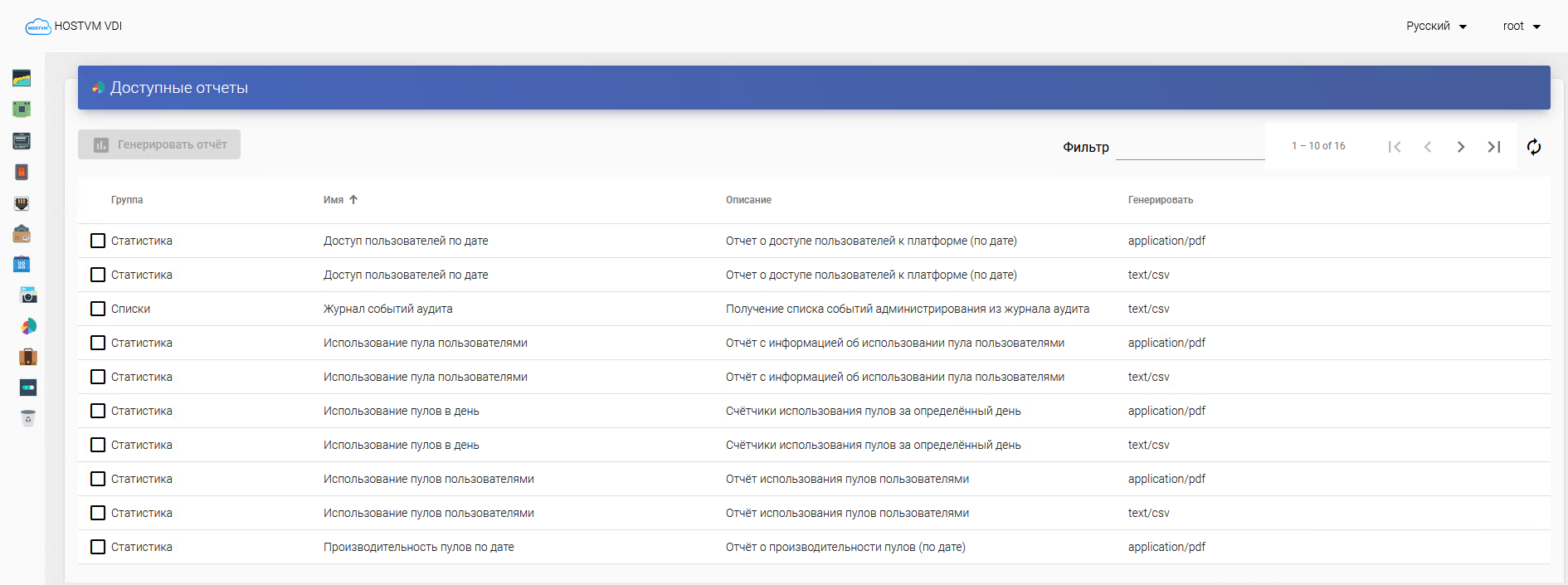Image resolution: width=1568 pixels, height=585 pixels.
Task: Open the recycle bin sidebar icon
Action: click(28, 417)
